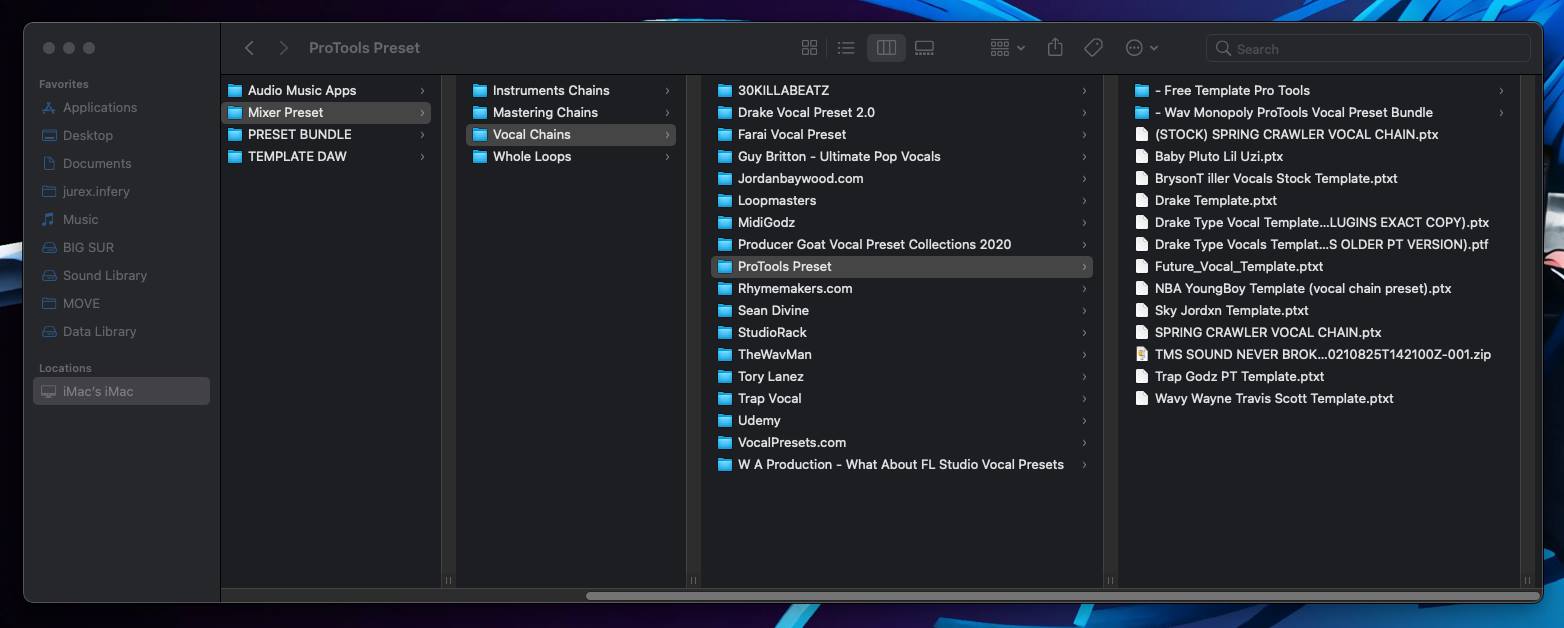Open MOVE in the sidebar
The height and width of the screenshot is (628, 1564).
coord(122,303)
